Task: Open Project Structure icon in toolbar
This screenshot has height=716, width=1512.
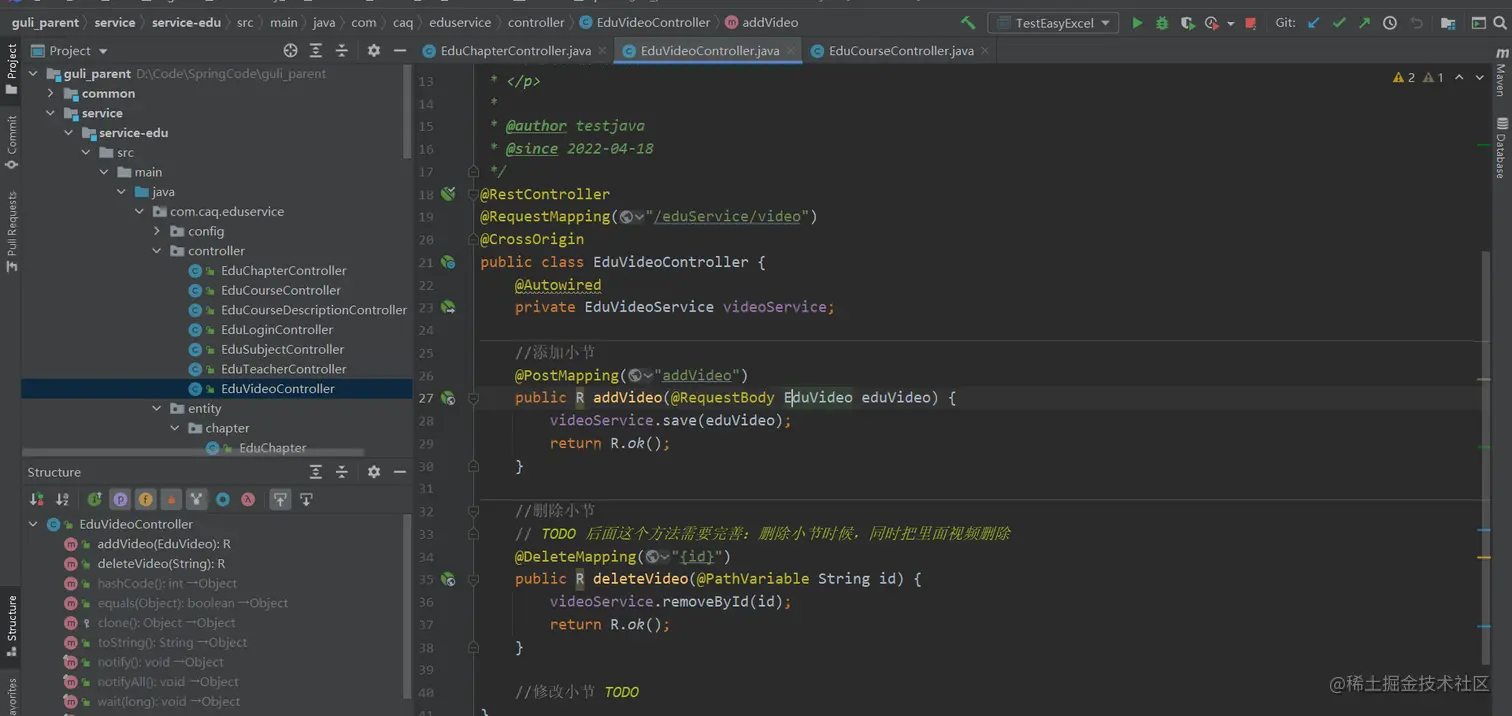Action: 1448,23
